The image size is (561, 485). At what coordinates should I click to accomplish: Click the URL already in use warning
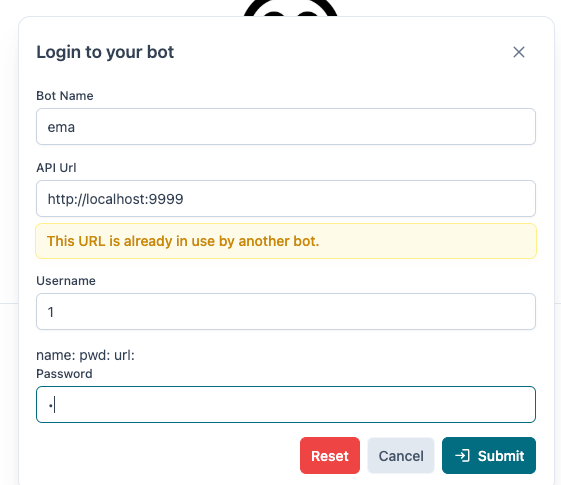point(286,241)
